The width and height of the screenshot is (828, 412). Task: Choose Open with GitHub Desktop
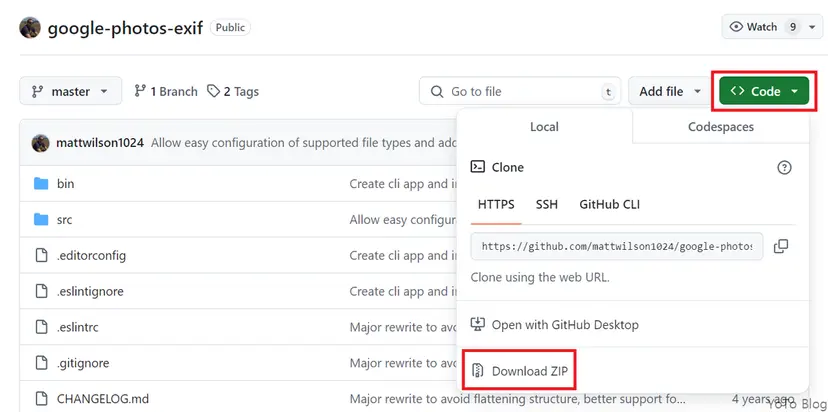[x=564, y=325]
